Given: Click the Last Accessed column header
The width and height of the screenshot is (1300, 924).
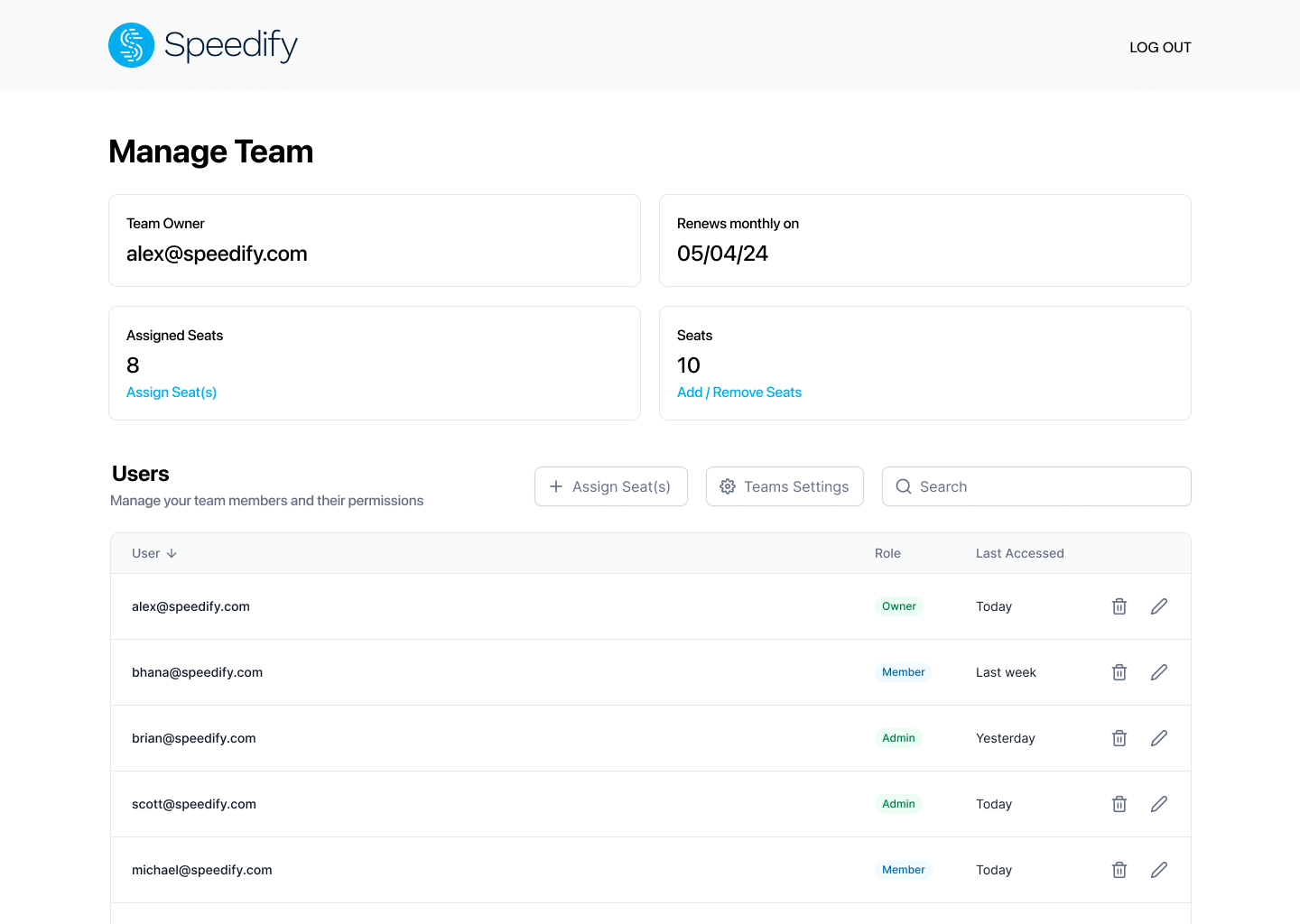Looking at the screenshot, I should tap(1019, 553).
